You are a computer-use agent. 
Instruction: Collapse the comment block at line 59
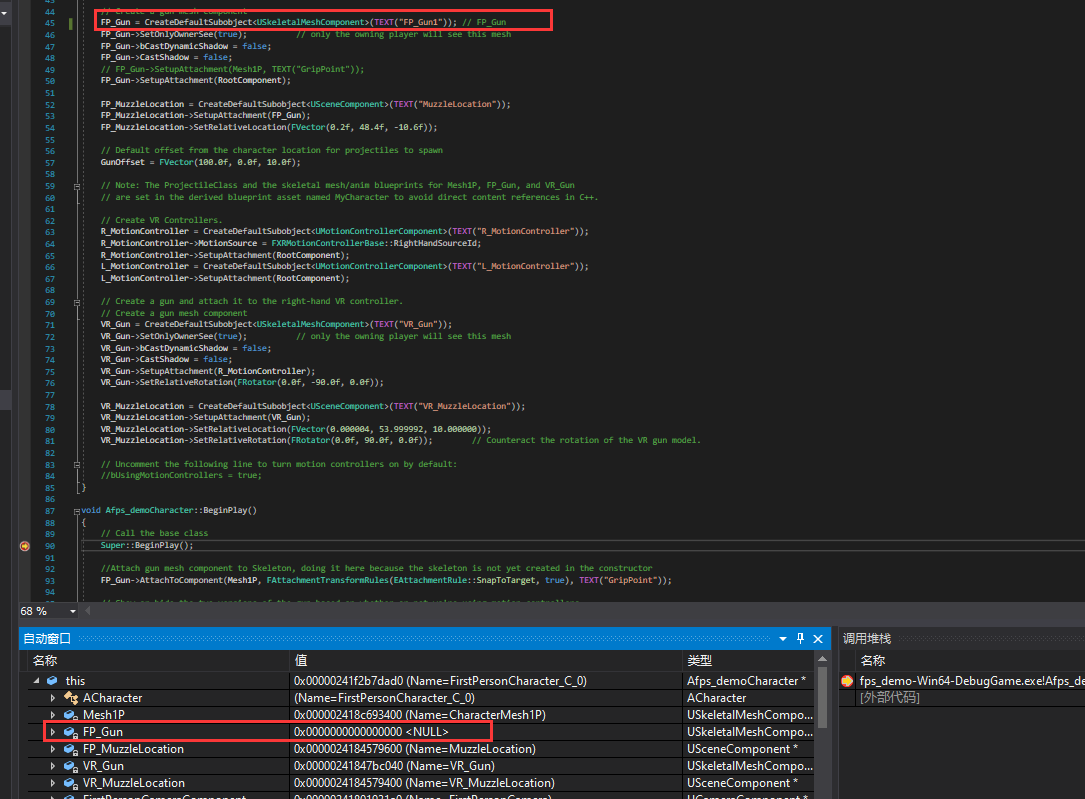[77, 186]
